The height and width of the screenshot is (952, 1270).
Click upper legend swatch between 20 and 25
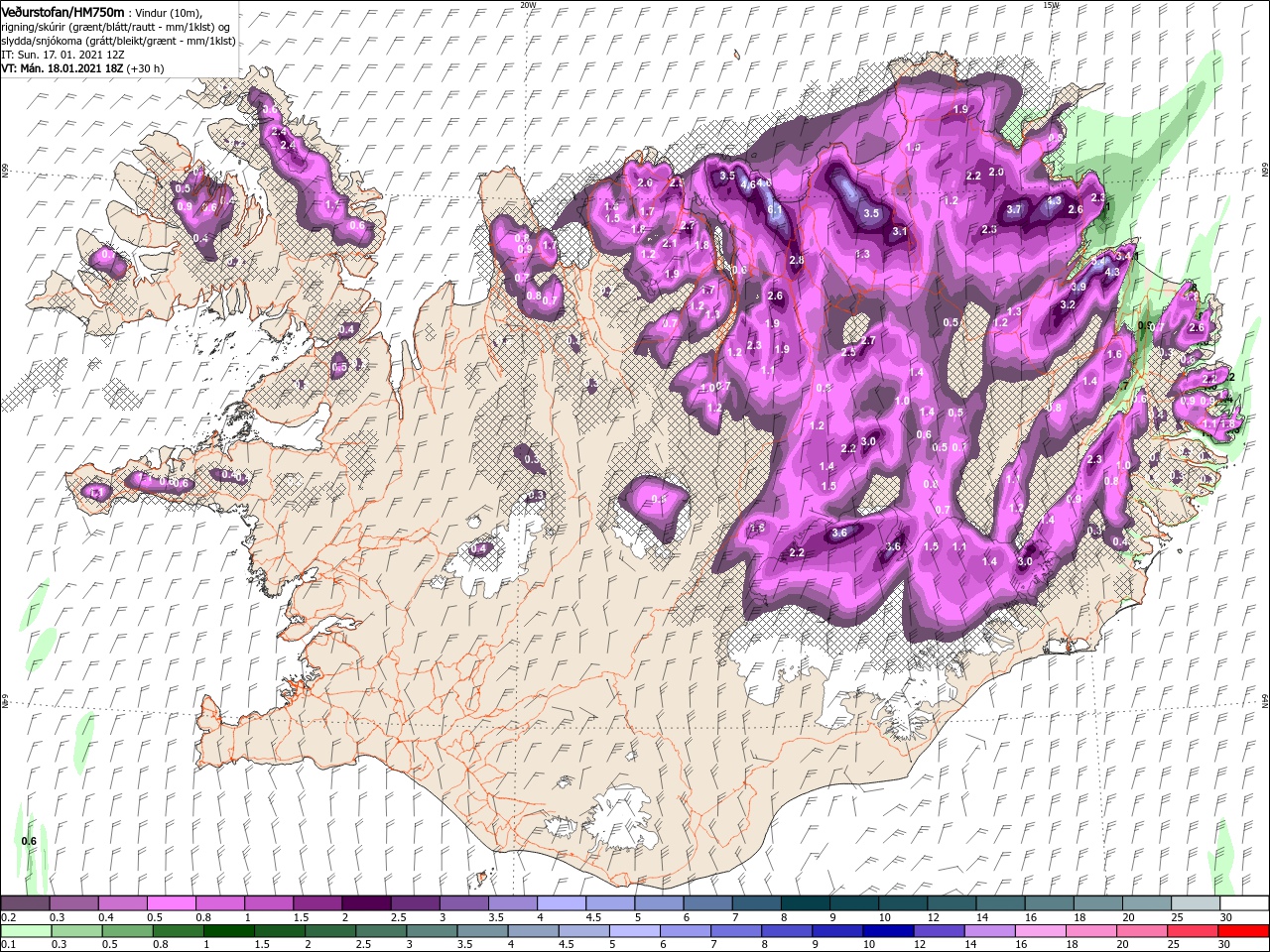pyautogui.click(x=1145, y=902)
